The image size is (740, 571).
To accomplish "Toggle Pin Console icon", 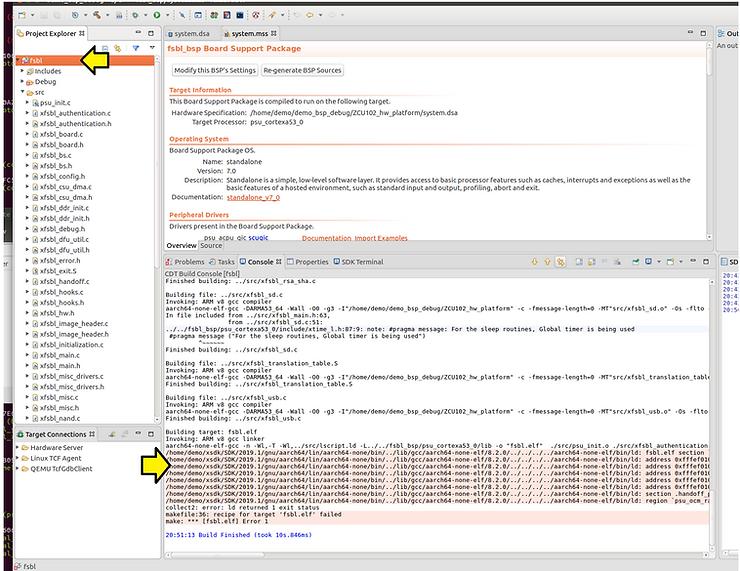I will (636, 261).
